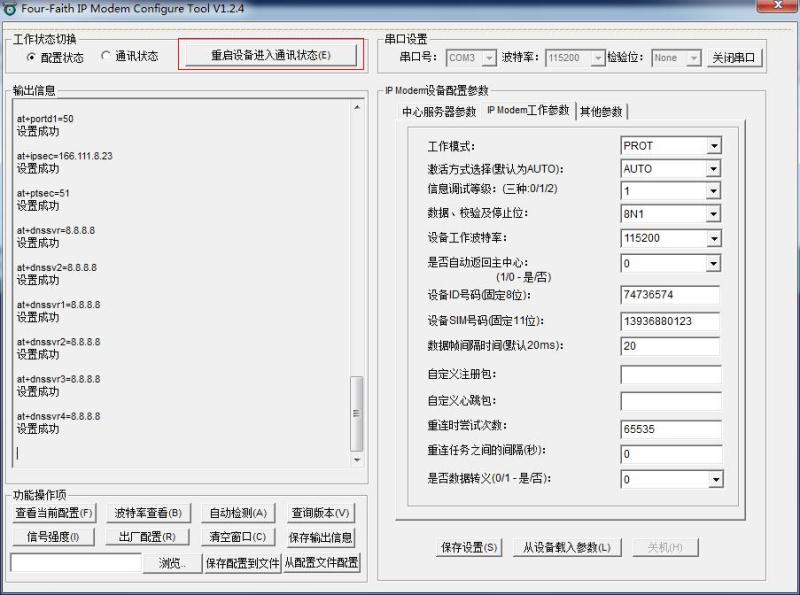This screenshot has height=595, width=800.
Task: Click the 查询版本(V) button
Action: point(320,513)
